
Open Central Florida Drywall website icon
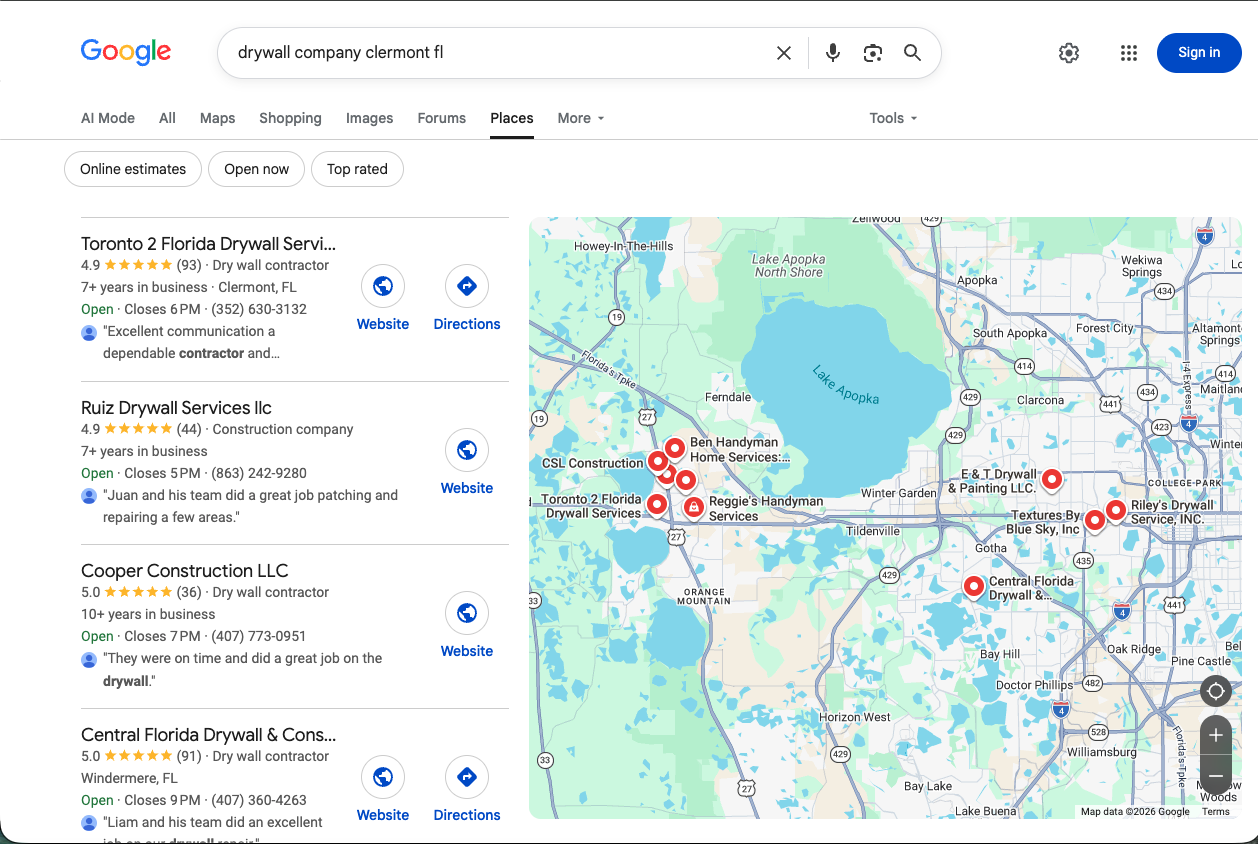383,778
